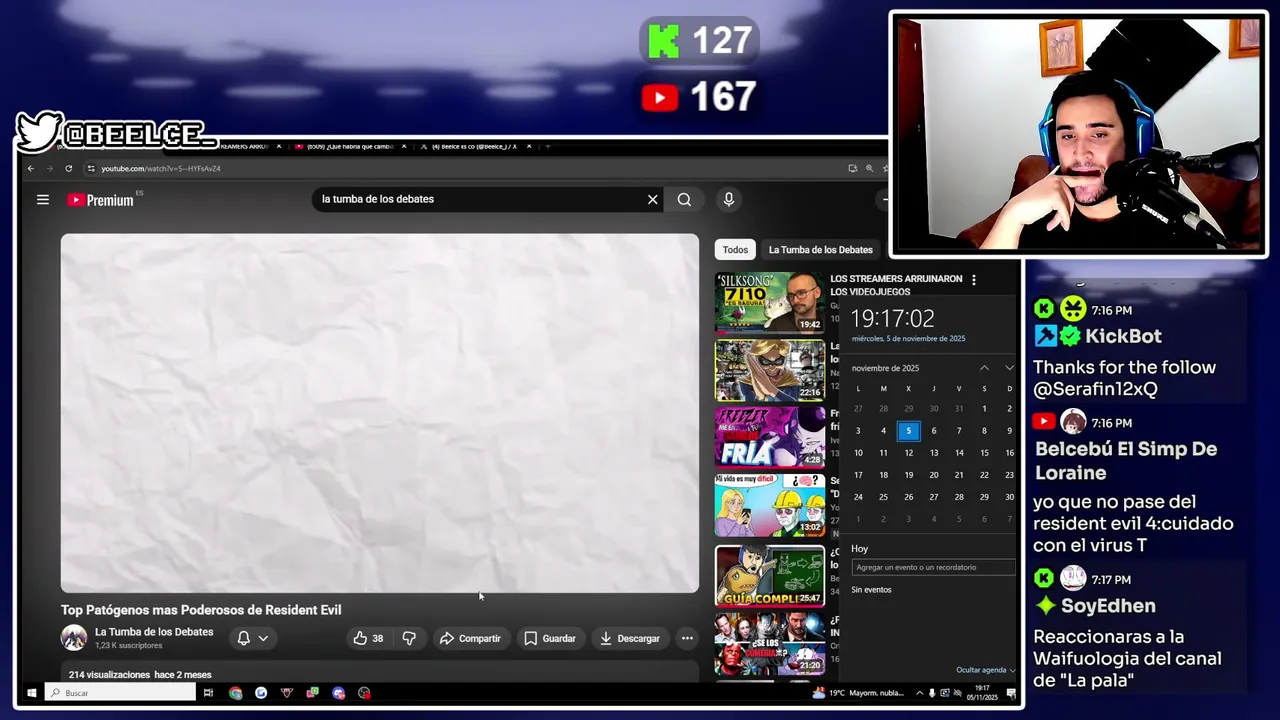Click the 214 visualizaciones hace 2 meses text
Viewport: 1280px width, 720px height.
click(140, 675)
